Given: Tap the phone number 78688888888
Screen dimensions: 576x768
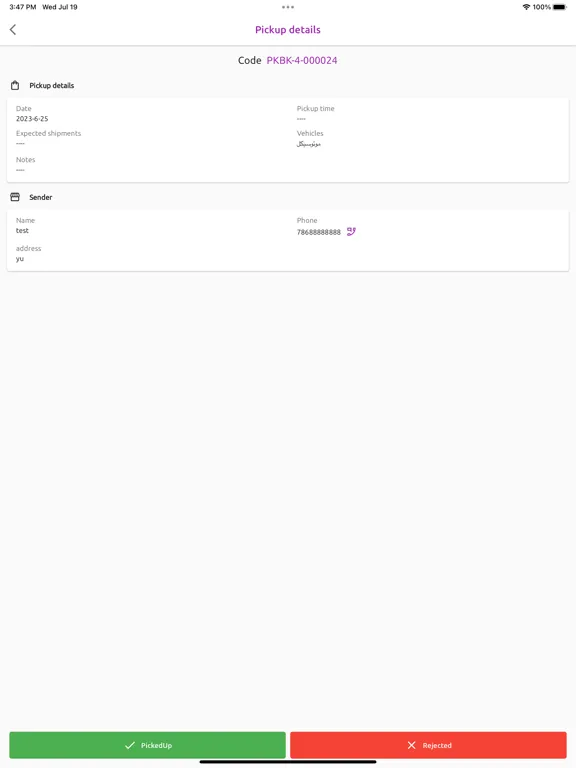Looking at the screenshot, I should [318, 232].
